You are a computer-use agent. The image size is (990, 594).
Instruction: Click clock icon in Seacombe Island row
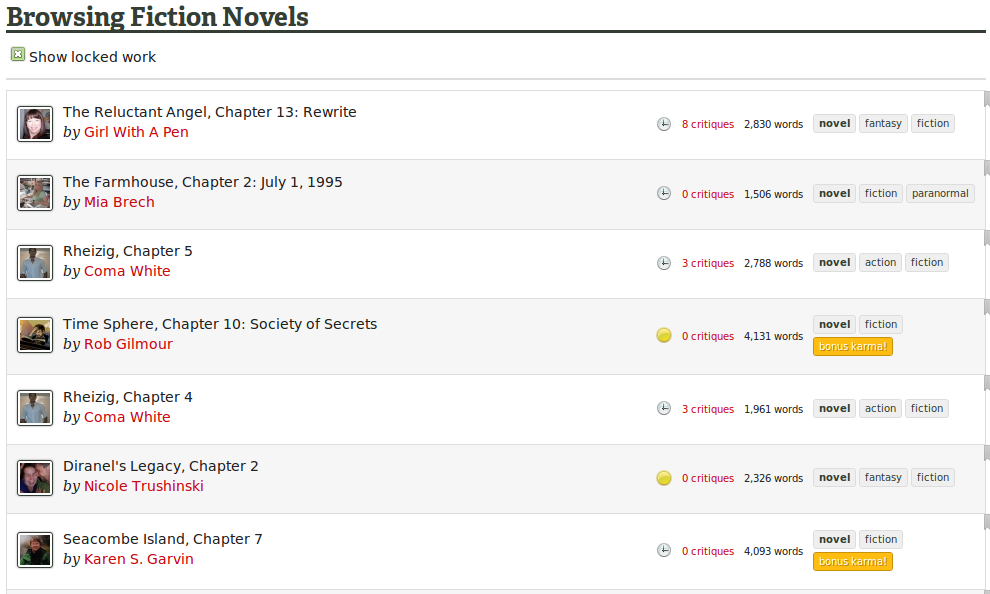click(664, 551)
